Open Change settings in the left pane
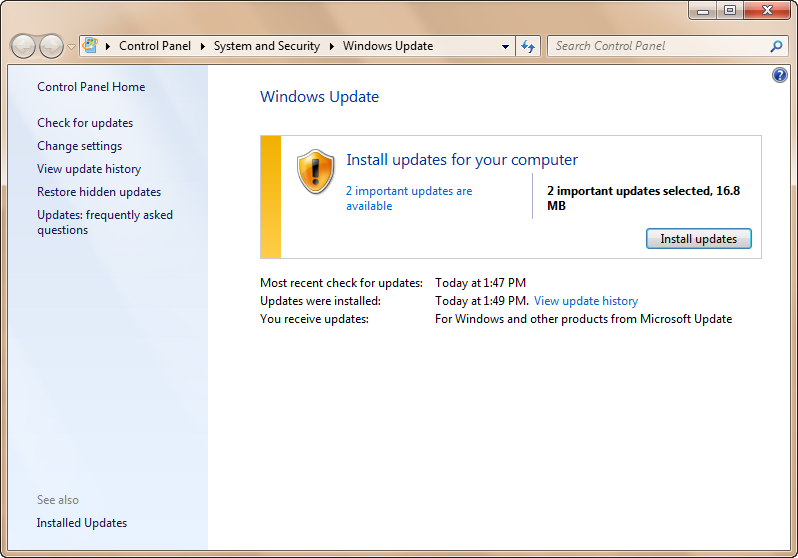 tap(79, 146)
